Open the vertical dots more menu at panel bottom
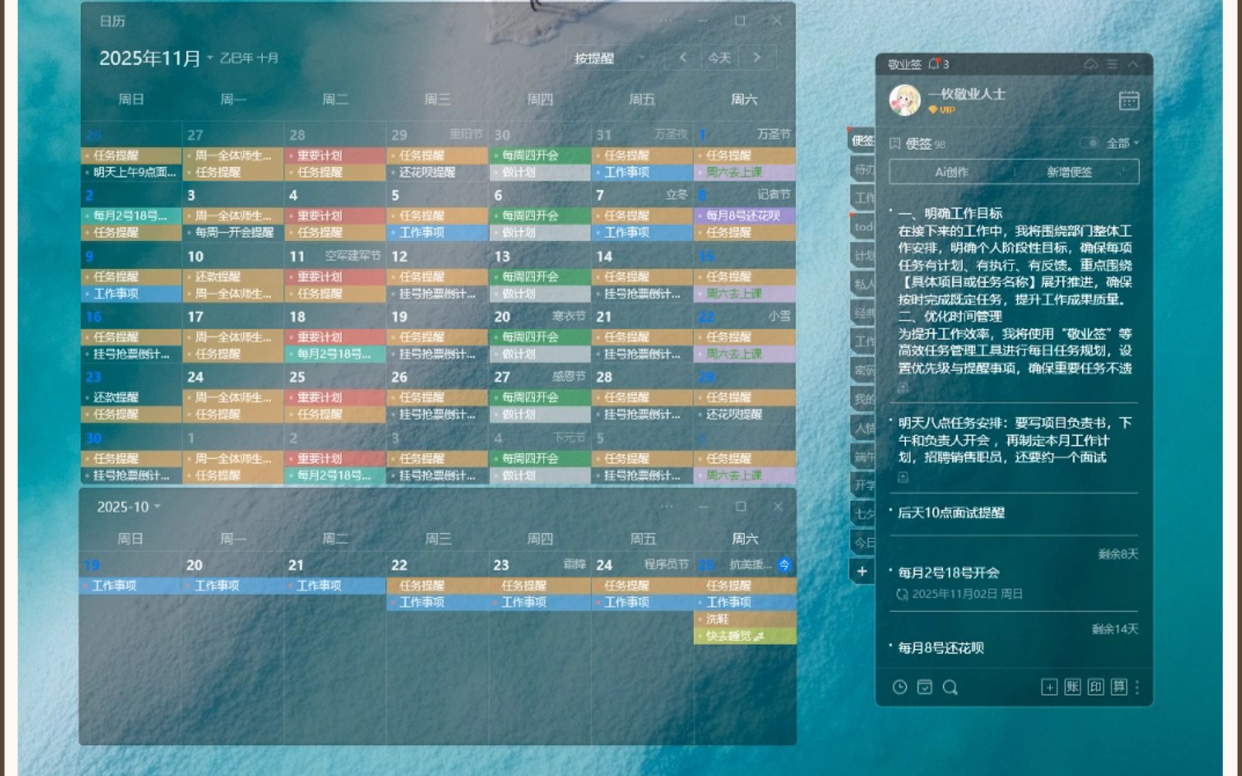 [1138, 687]
